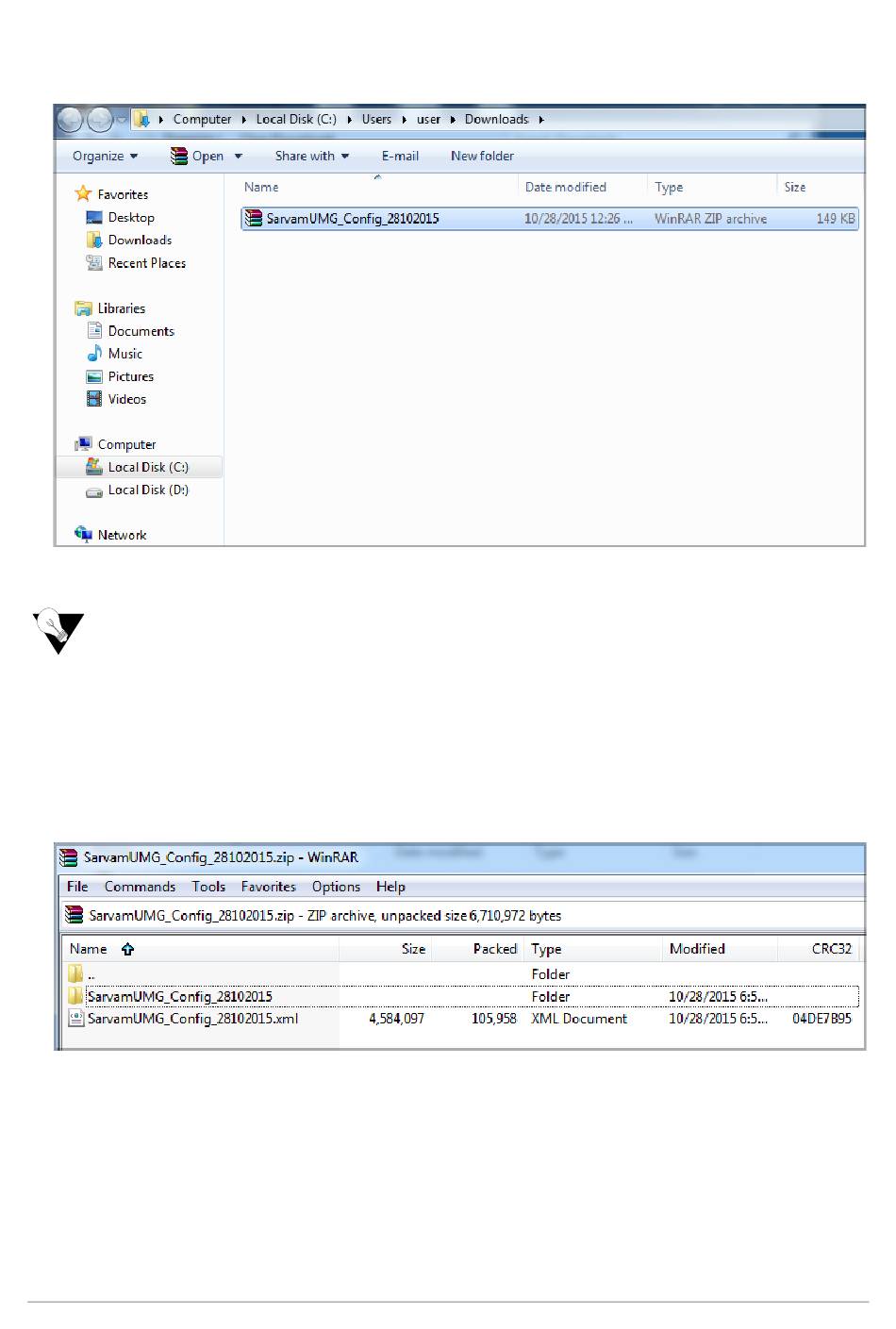
Task: Click the Videos film icon in Libraries
Action: point(94,399)
